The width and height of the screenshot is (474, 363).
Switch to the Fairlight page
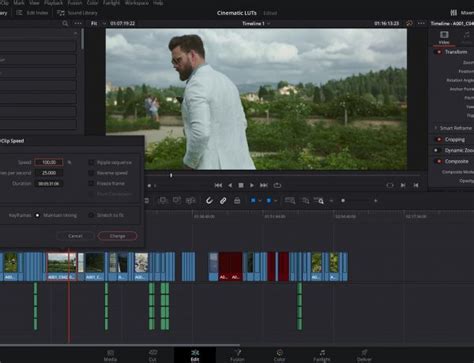point(322,355)
